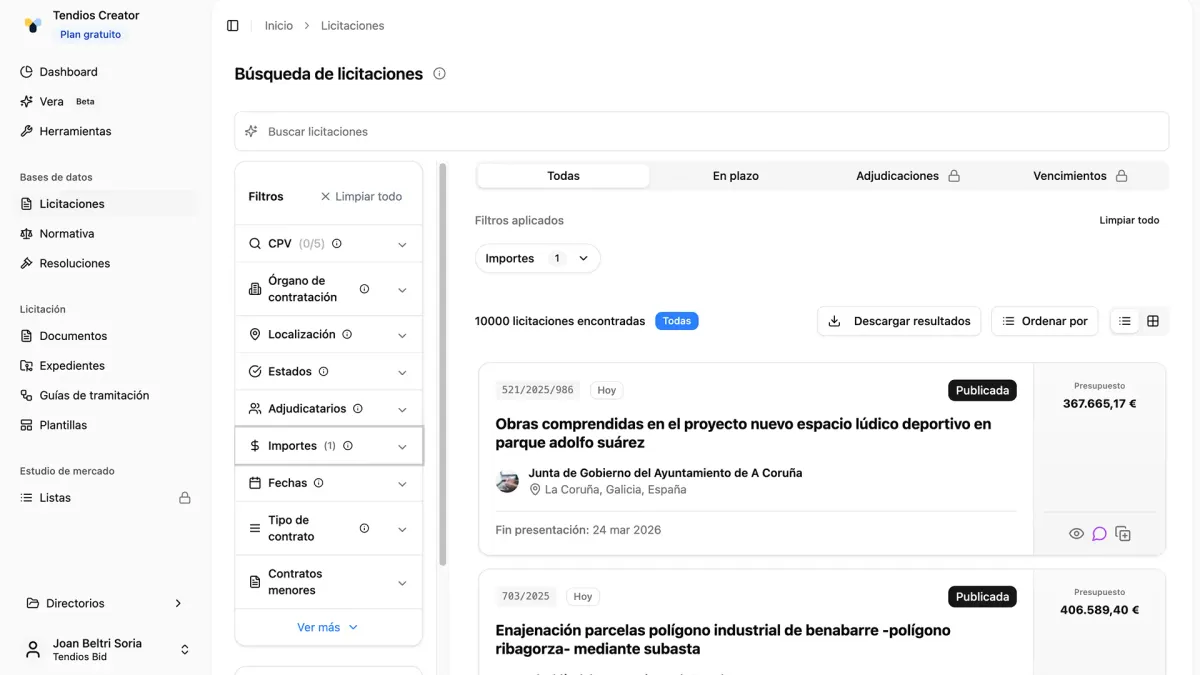This screenshot has height=675, width=1200.
Task: Open the Importes filter chip dropdown
Action: point(537,258)
